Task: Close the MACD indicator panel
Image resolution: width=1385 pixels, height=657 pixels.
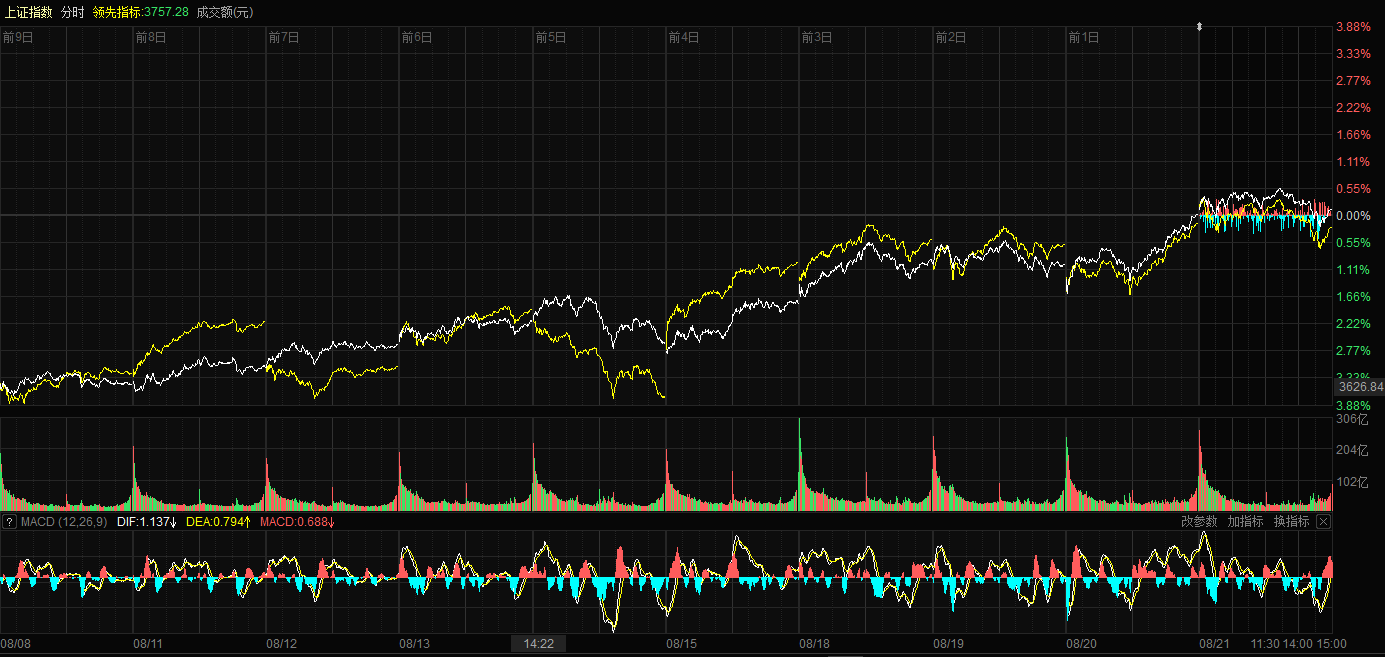Action: pos(1323,522)
